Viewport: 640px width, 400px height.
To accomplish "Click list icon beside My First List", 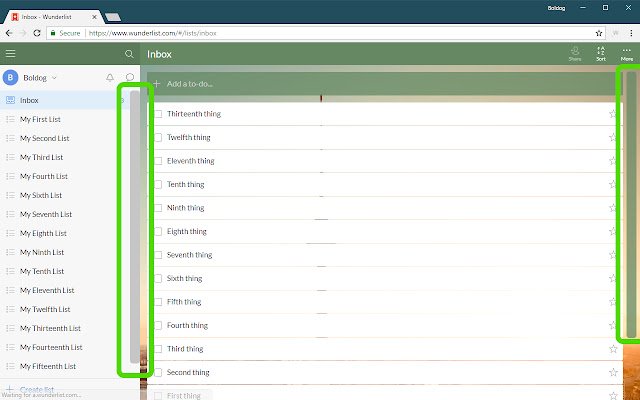I will [11, 119].
